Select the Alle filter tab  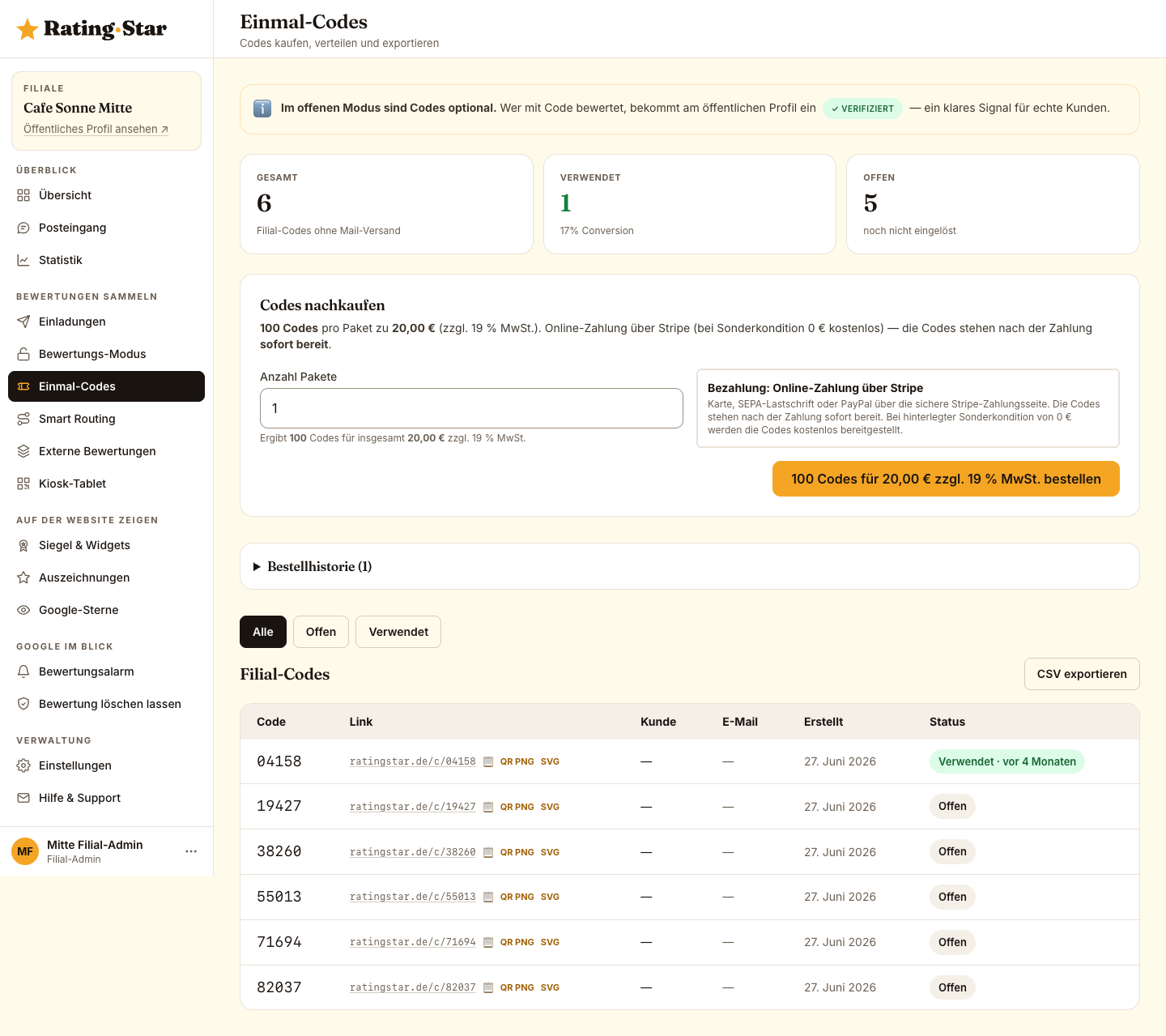point(263,632)
